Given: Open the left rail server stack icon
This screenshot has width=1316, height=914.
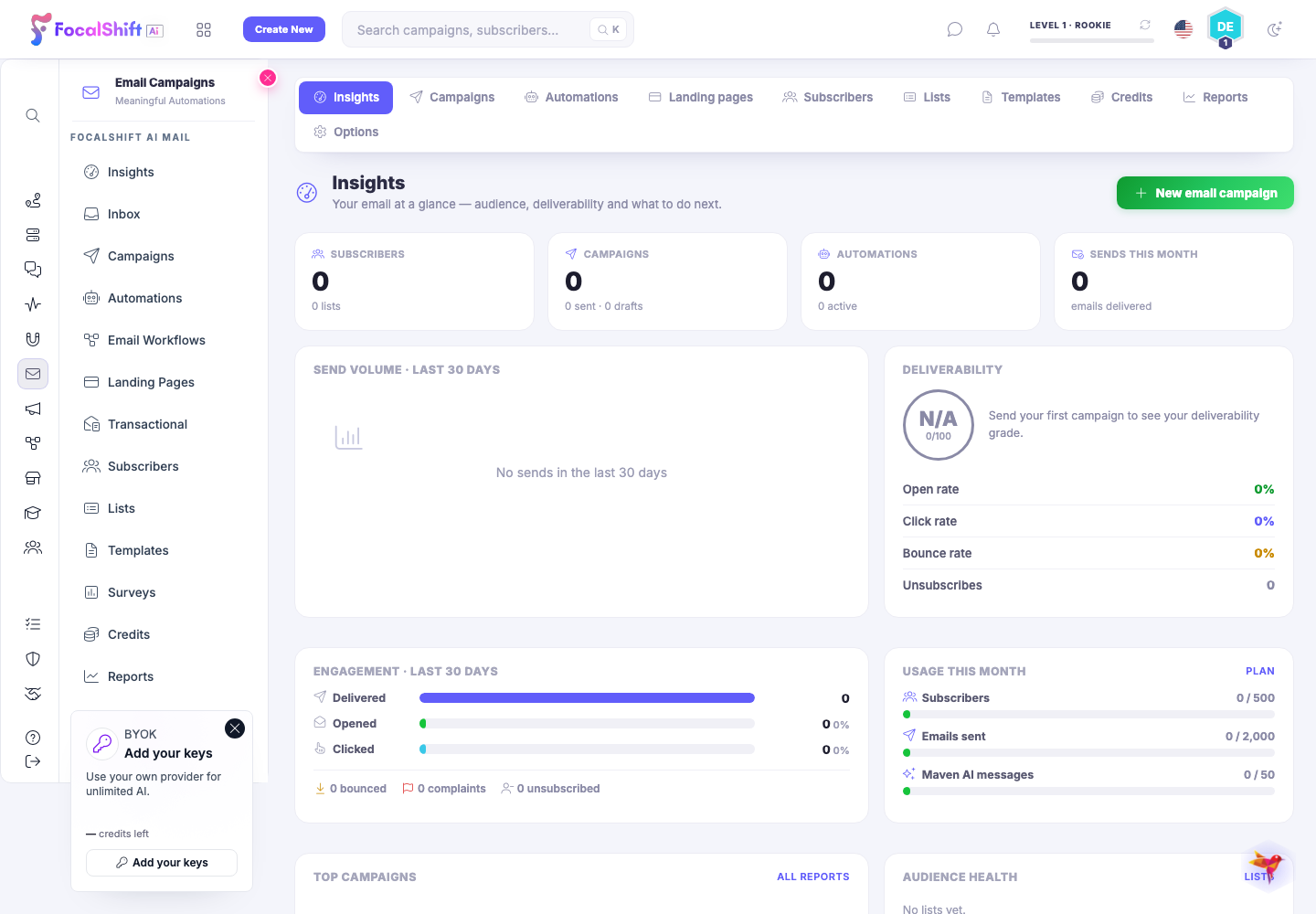Looking at the screenshot, I should tap(33, 235).
